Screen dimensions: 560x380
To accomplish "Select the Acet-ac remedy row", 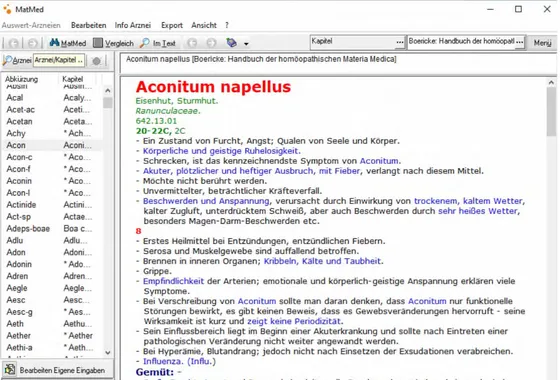I will tap(52, 109).
